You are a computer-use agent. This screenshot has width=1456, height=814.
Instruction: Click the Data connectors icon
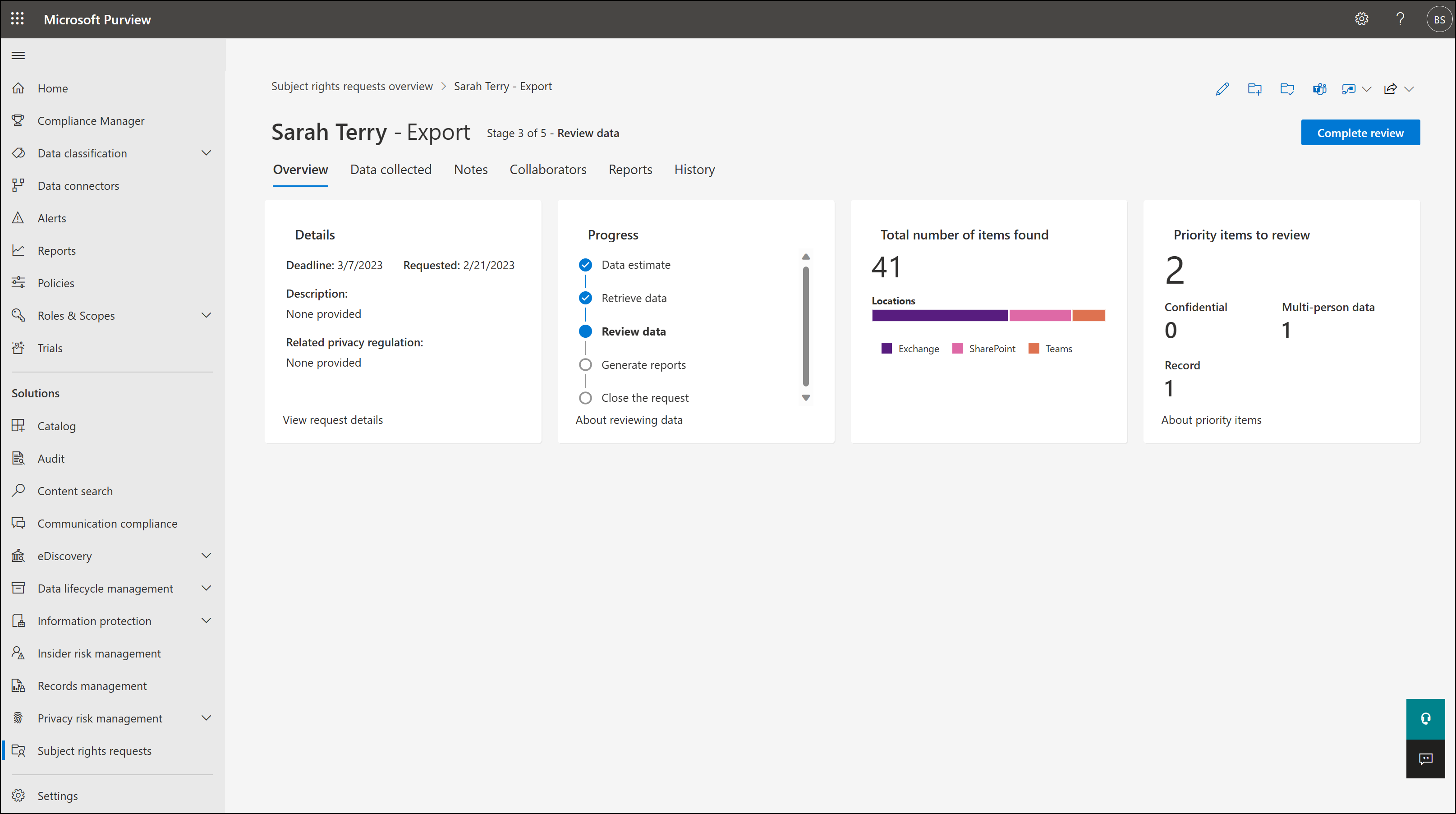[18, 185]
